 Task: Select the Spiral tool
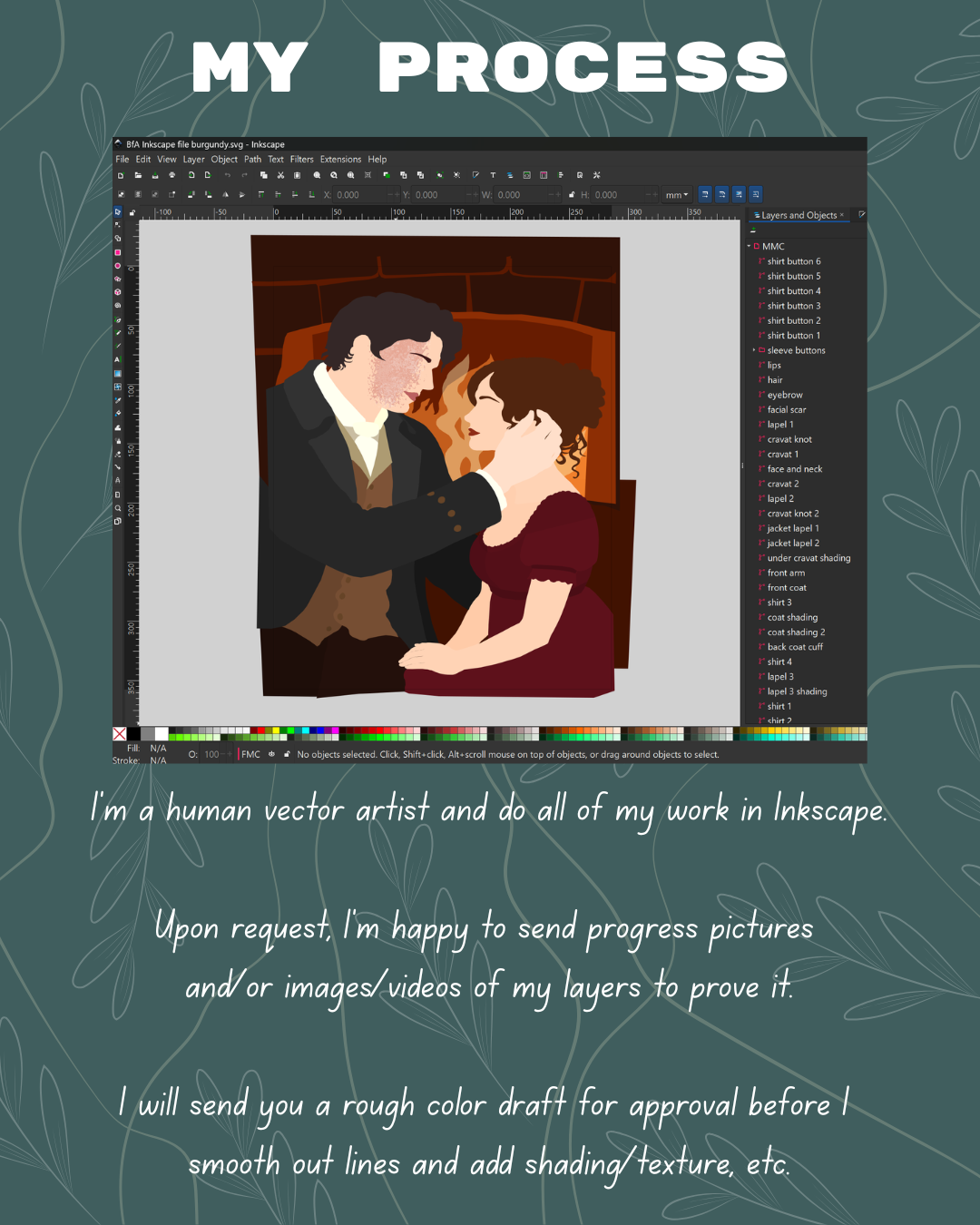pyautogui.click(x=118, y=305)
